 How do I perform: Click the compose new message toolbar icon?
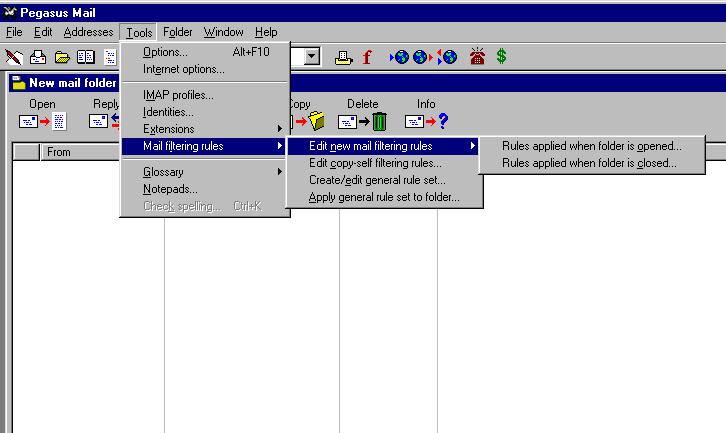[14, 57]
